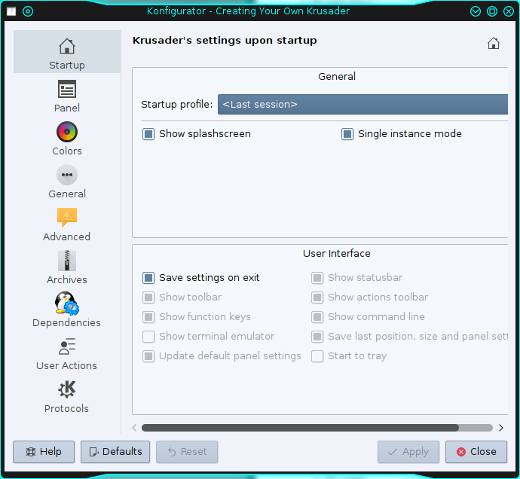Open the Dependencies penguin icon
Image resolution: width=520 pixels, height=479 pixels.
point(67,303)
